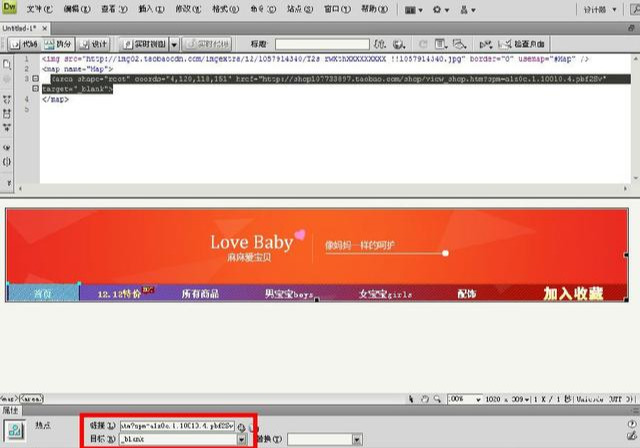
Task: Open the 查看 (View) menu
Action: [x=114, y=9]
